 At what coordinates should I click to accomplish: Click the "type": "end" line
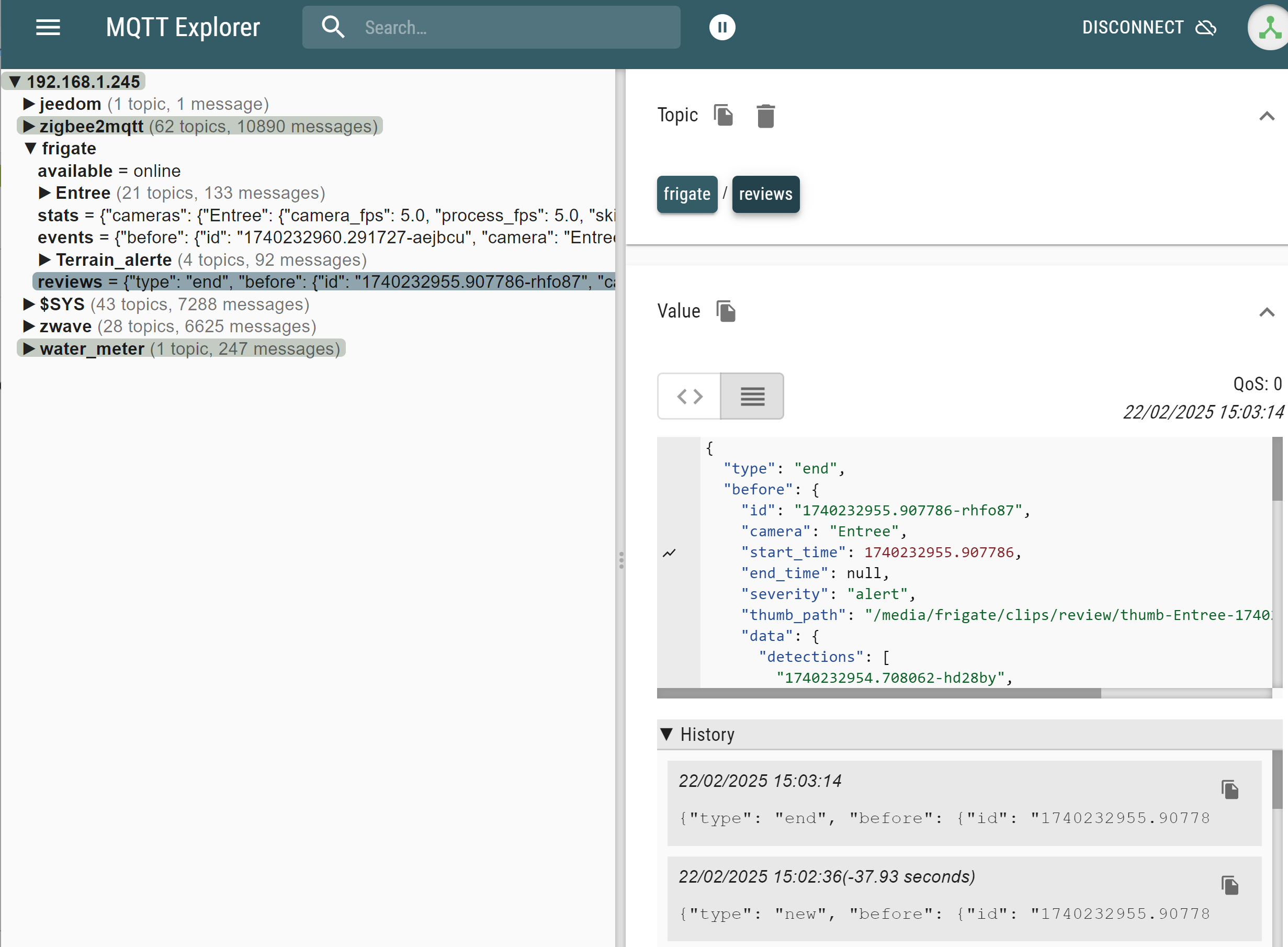[784, 469]
